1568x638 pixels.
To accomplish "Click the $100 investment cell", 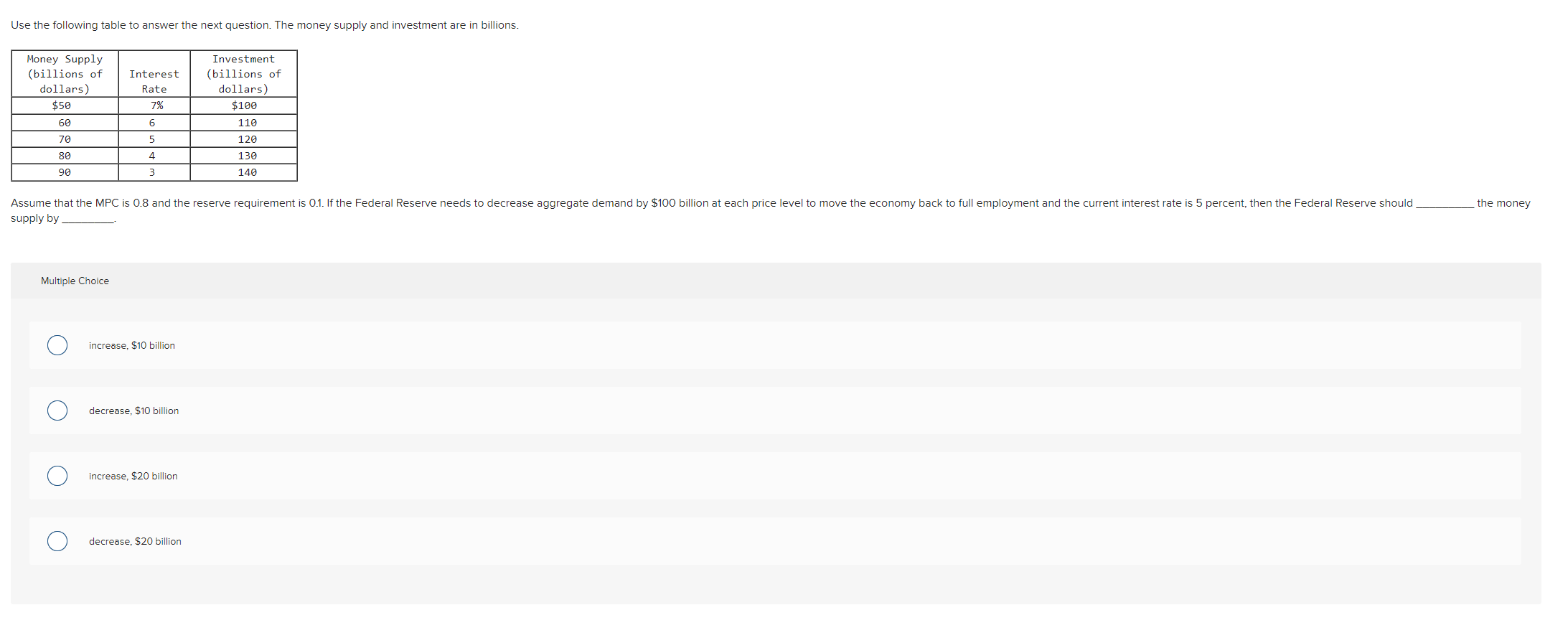I will coord(243,105).
